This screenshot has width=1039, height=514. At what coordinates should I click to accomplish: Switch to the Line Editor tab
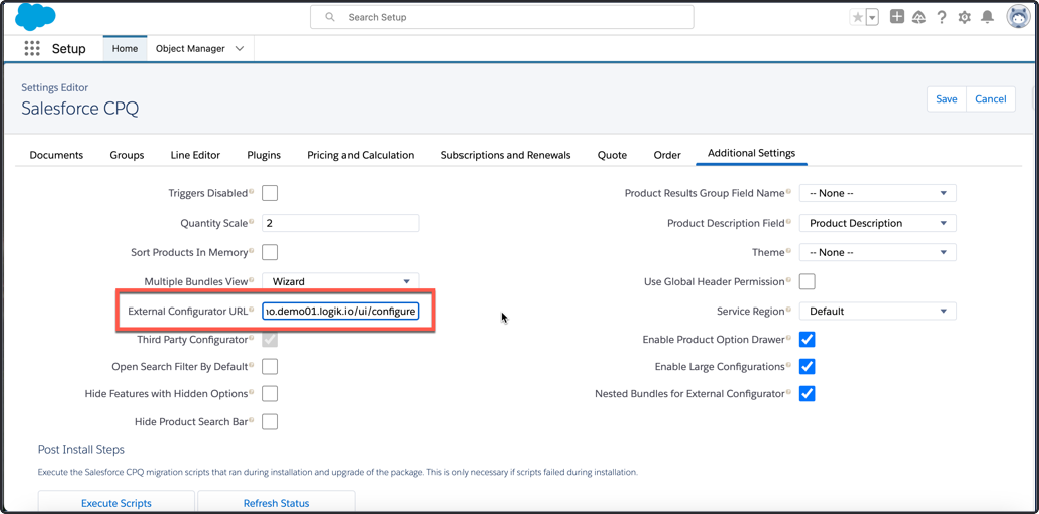point(195,155)
